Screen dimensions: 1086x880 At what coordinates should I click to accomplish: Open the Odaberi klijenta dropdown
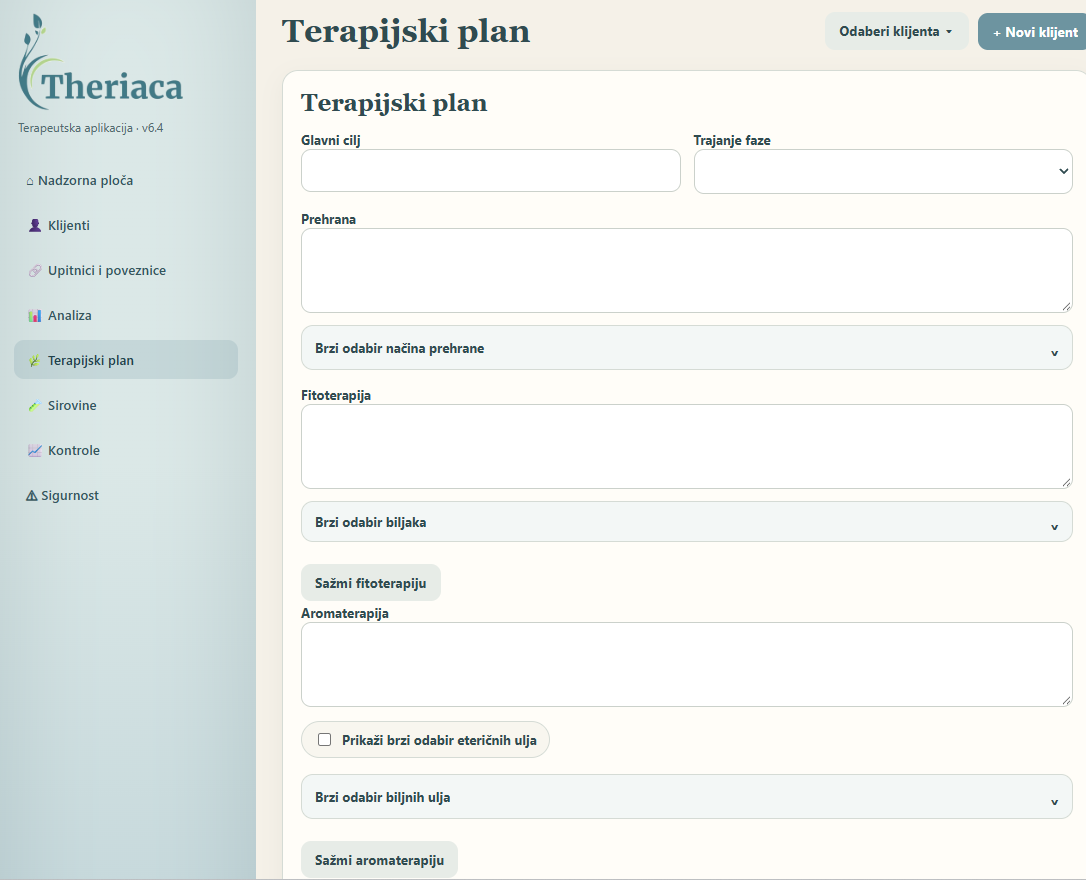tap(896, 31)
